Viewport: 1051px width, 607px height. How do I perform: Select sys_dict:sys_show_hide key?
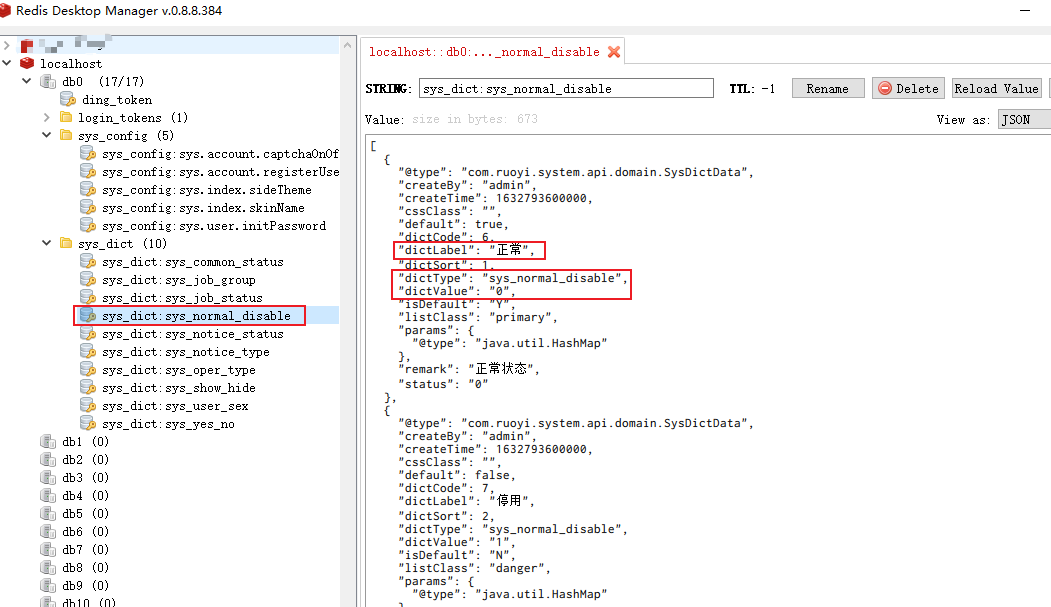(x=179, y=387)
